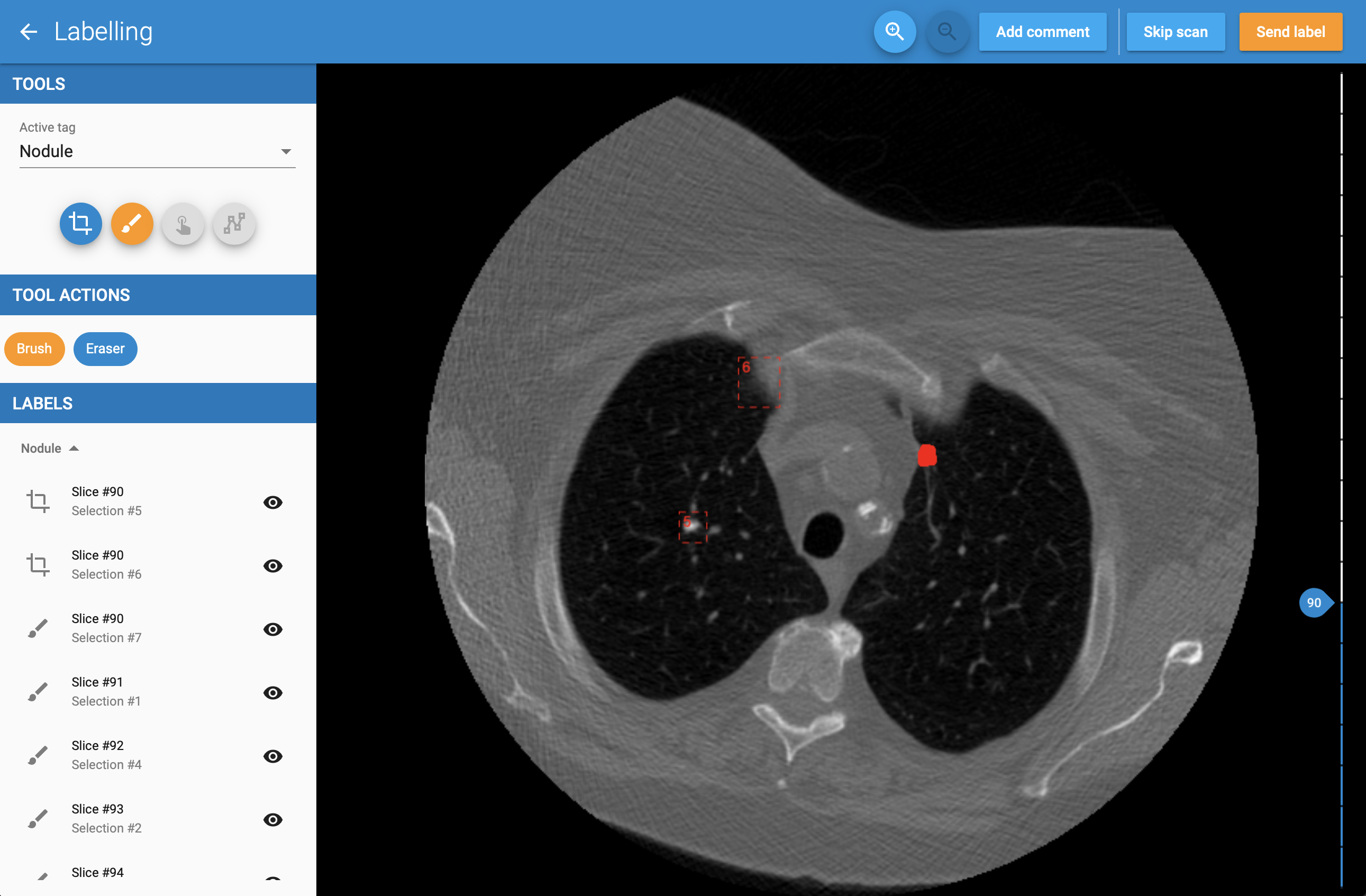
Task: Click the Send label button
Action: [1290, 32]
